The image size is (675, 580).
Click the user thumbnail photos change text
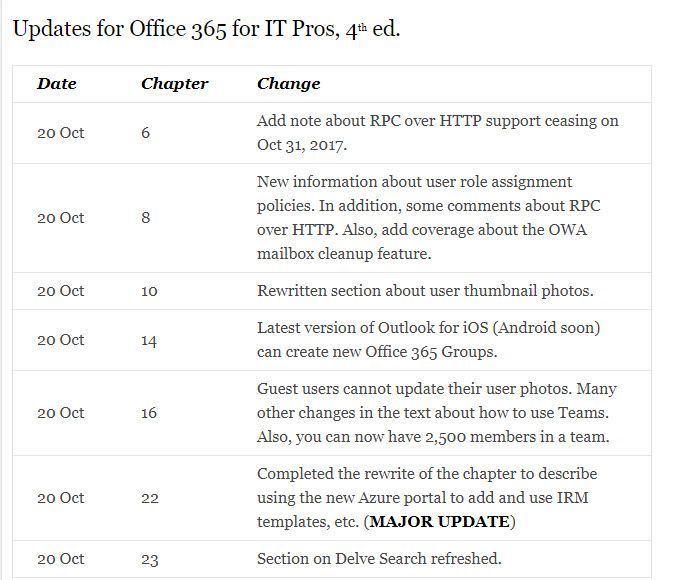click(x=425, y=291)
